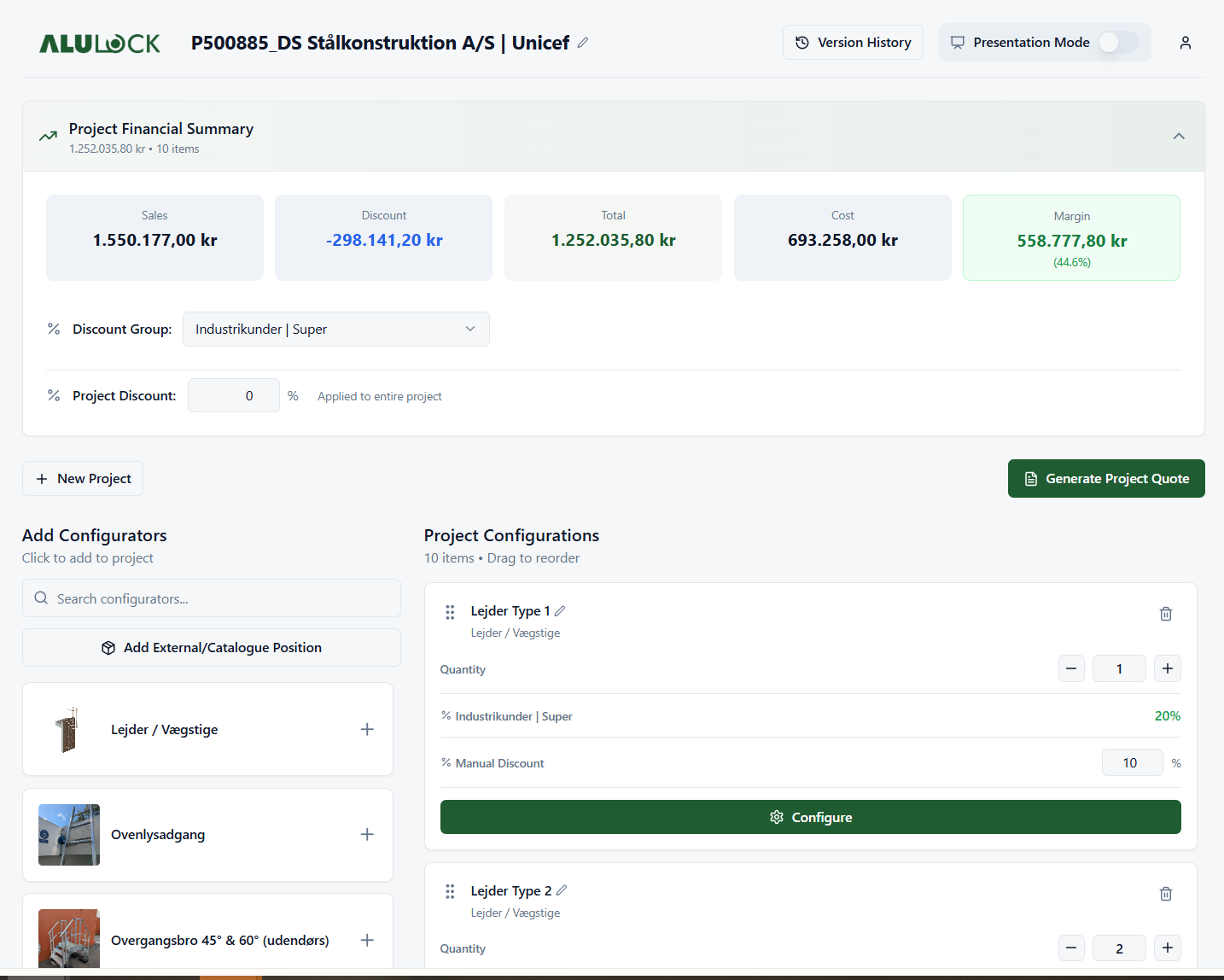This screenshot has height=980, width=1224.
Task: Rename Lejder Type 2 with the pencil icon
Action: (562, 890)
